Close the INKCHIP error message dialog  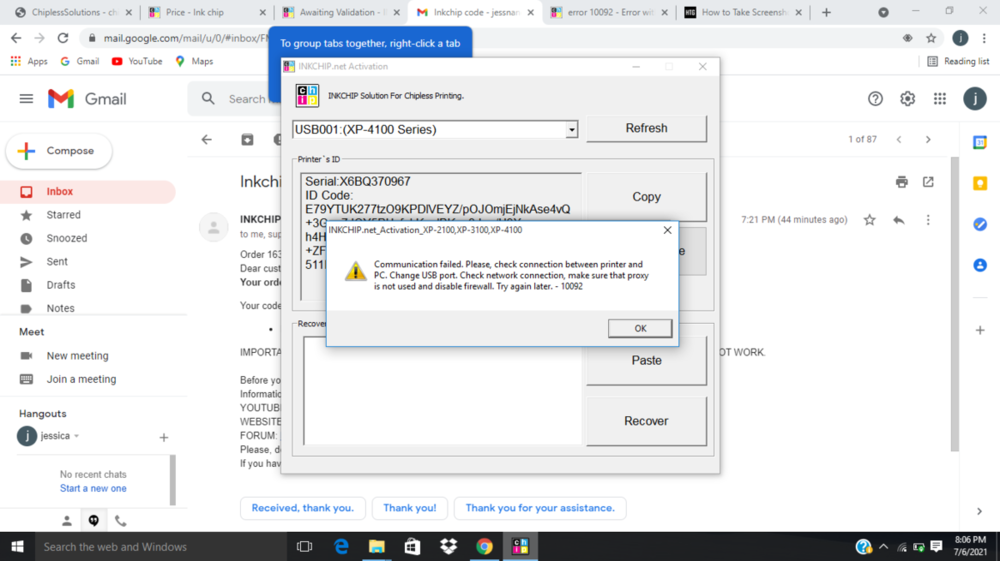click(667, 230)
